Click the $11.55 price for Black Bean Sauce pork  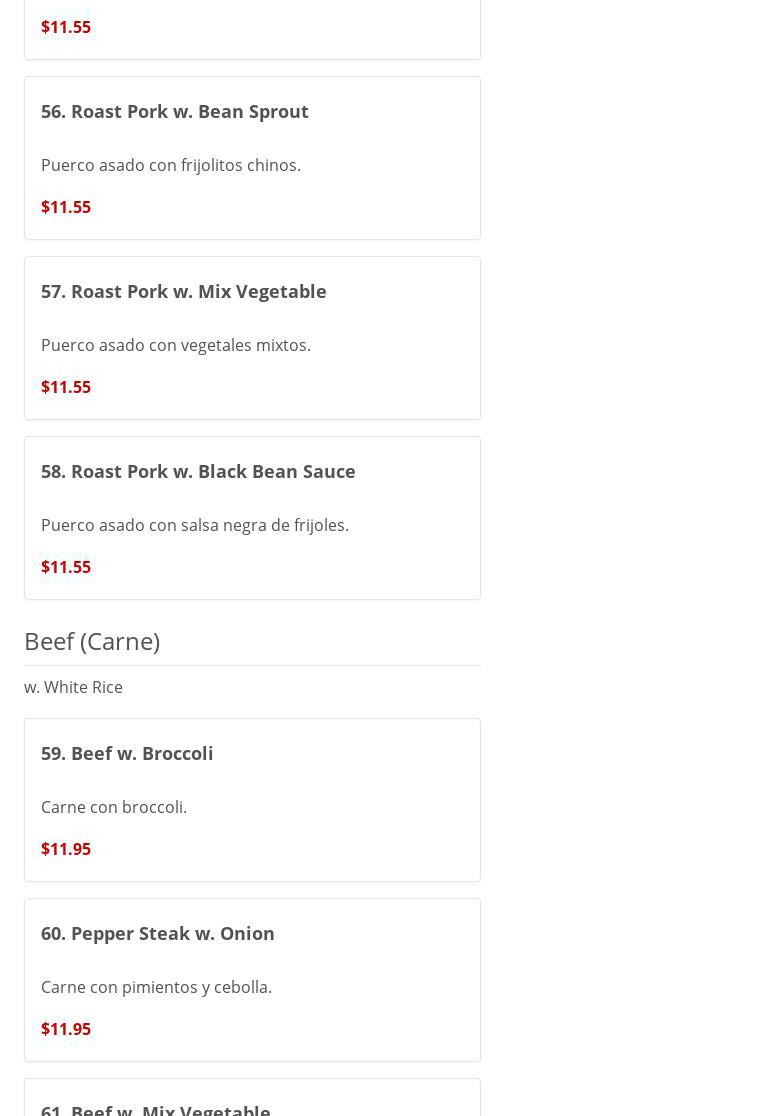click(66, 567)
